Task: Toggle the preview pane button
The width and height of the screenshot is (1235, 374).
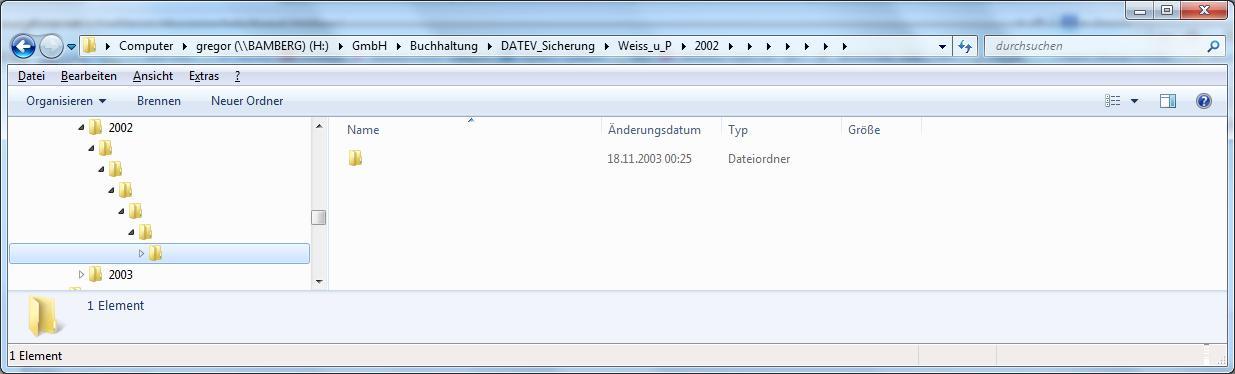Action: tap(1167, 101)
